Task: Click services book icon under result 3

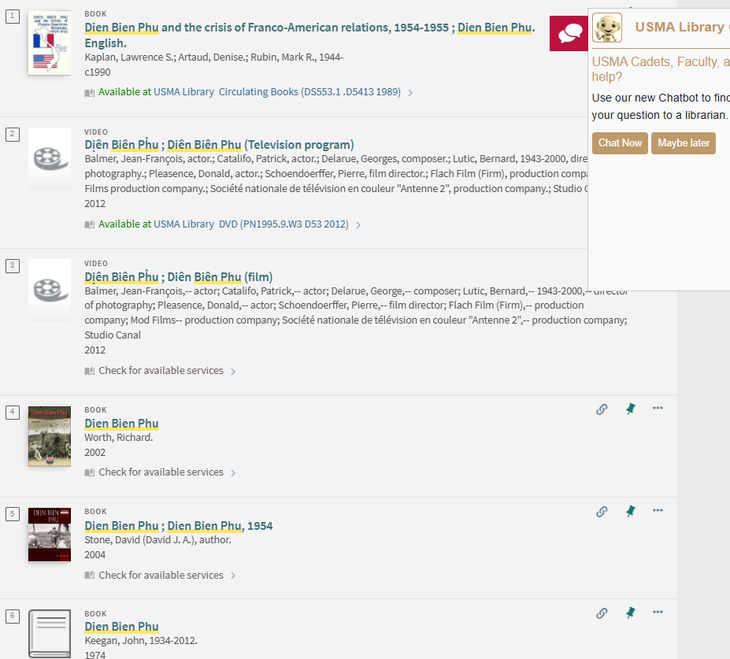Action: (89, 371)
